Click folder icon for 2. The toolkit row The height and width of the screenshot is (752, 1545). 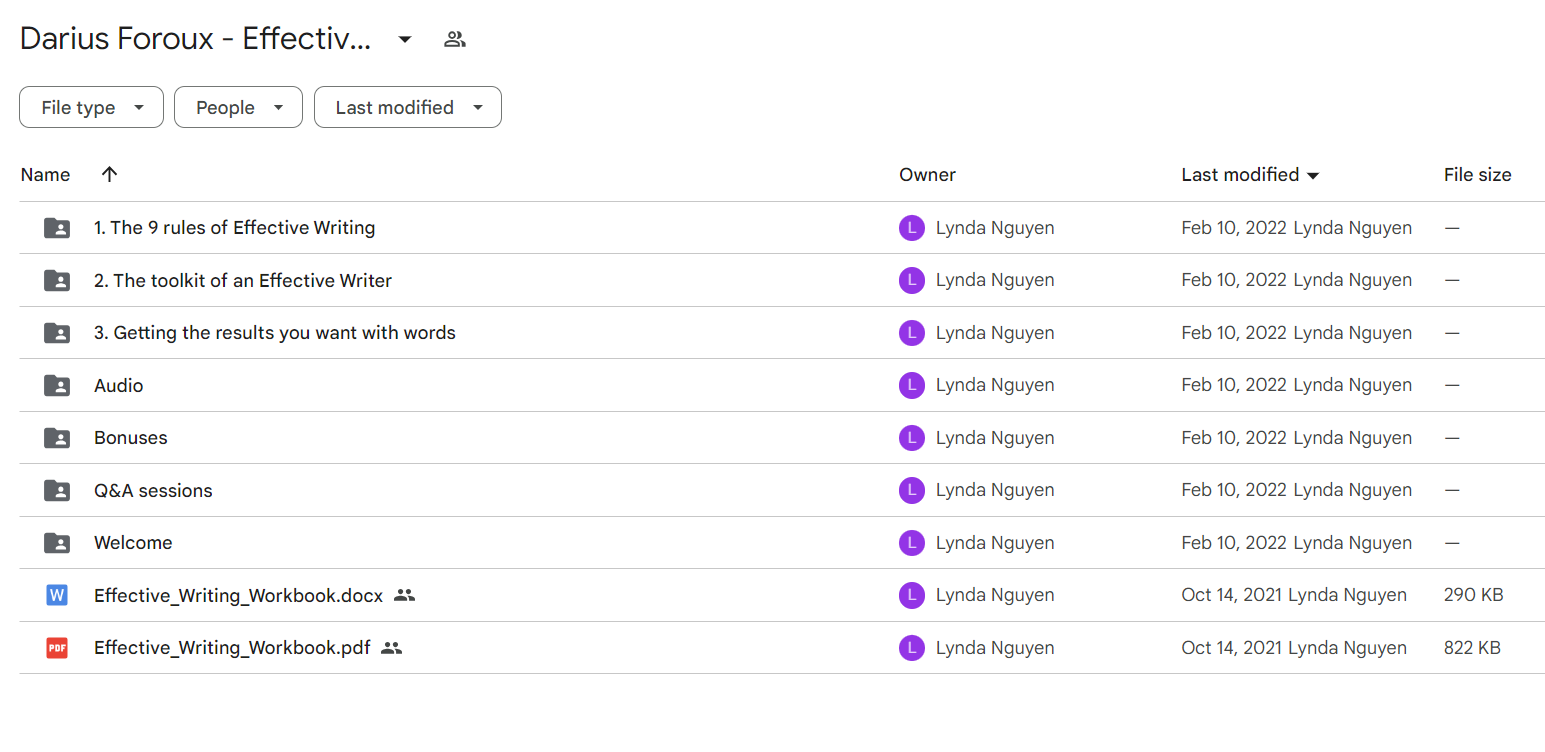pyautogui.click(x=57, y=280)
